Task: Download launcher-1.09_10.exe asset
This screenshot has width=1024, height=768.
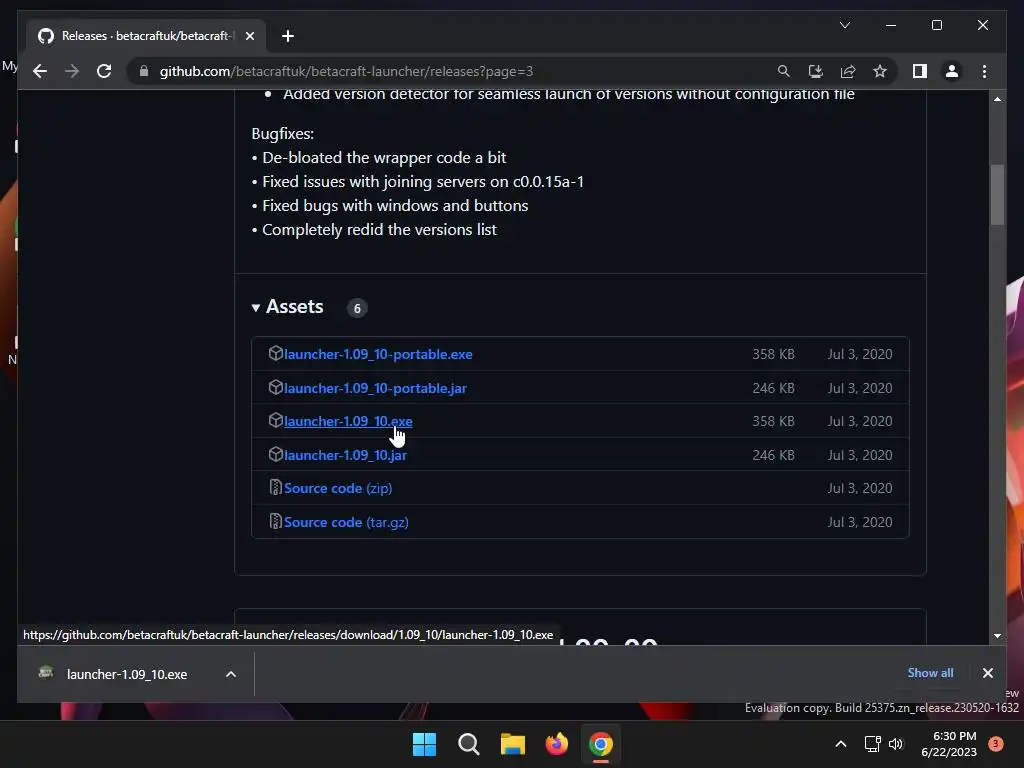Action: click(x=348, y=421)
